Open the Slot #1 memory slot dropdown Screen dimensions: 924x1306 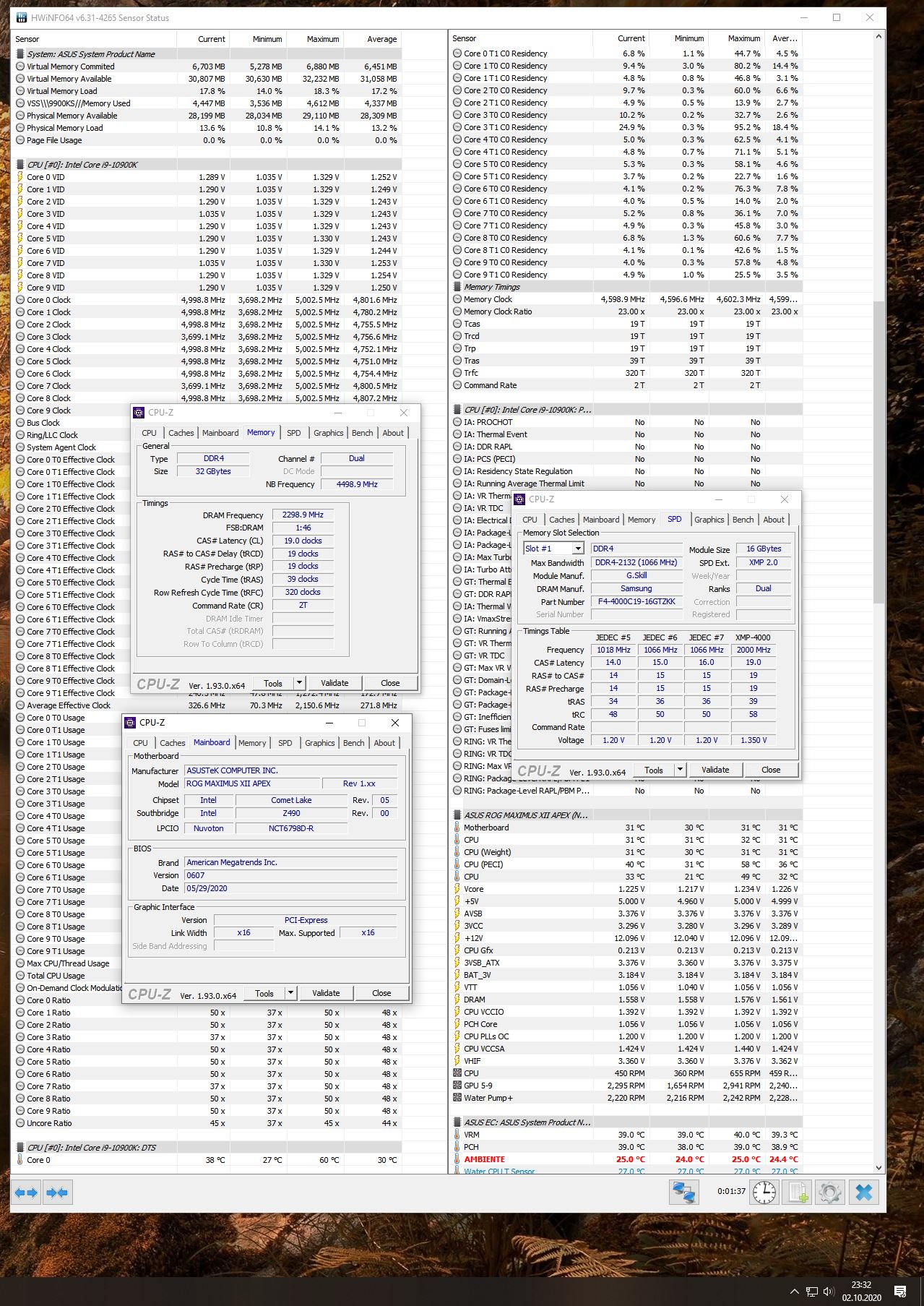(577, 549)
